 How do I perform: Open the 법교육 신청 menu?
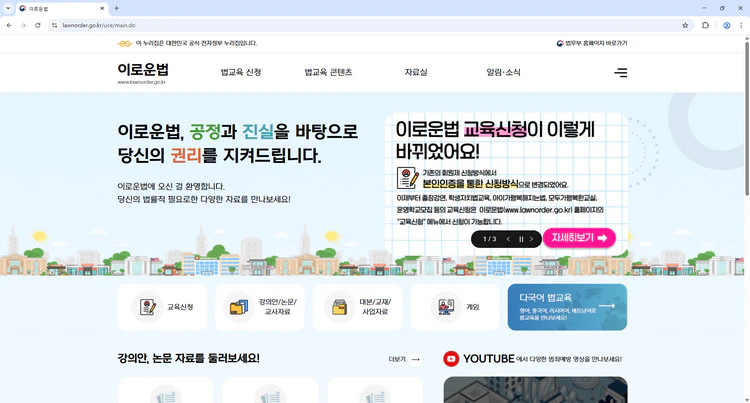[240, 73]
